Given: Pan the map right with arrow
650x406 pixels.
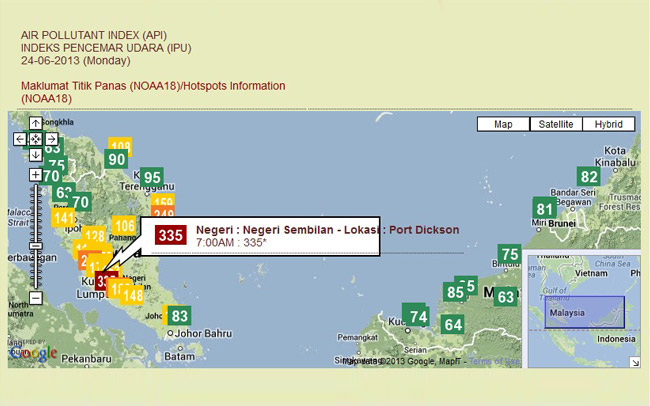Looking at the screenshot, I should click(x=51, y=139).
